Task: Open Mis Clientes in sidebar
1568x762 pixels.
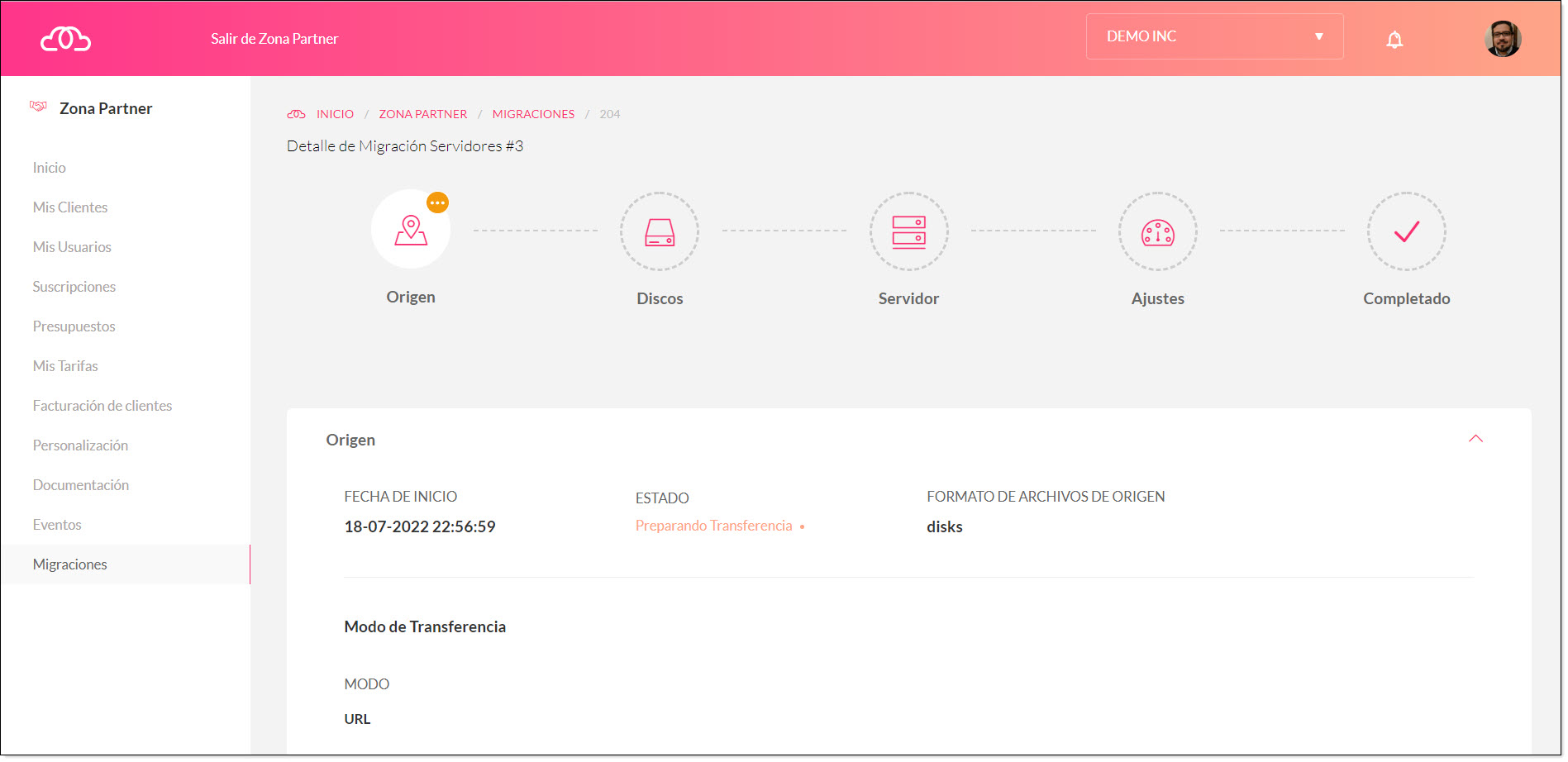Action: [70, 207]
